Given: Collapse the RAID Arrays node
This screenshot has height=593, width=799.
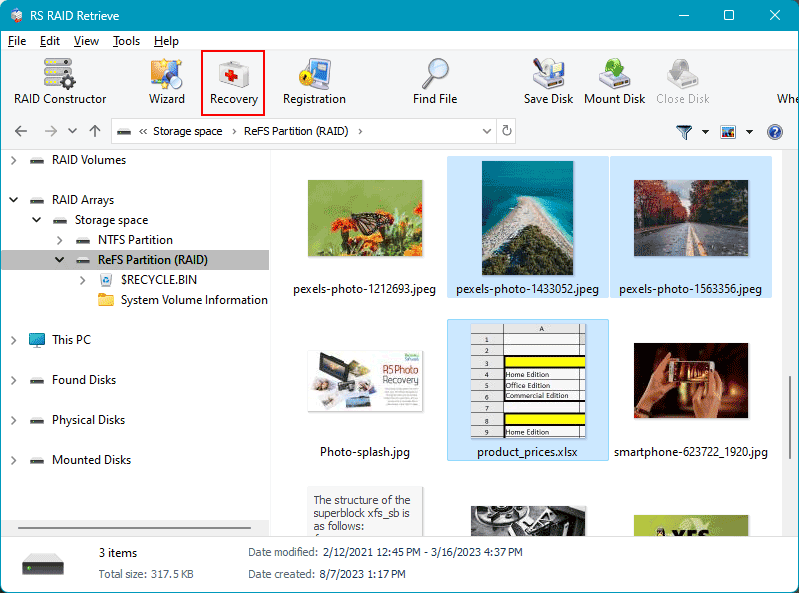Looking at the screenshot, I should [x=14, y=200].
